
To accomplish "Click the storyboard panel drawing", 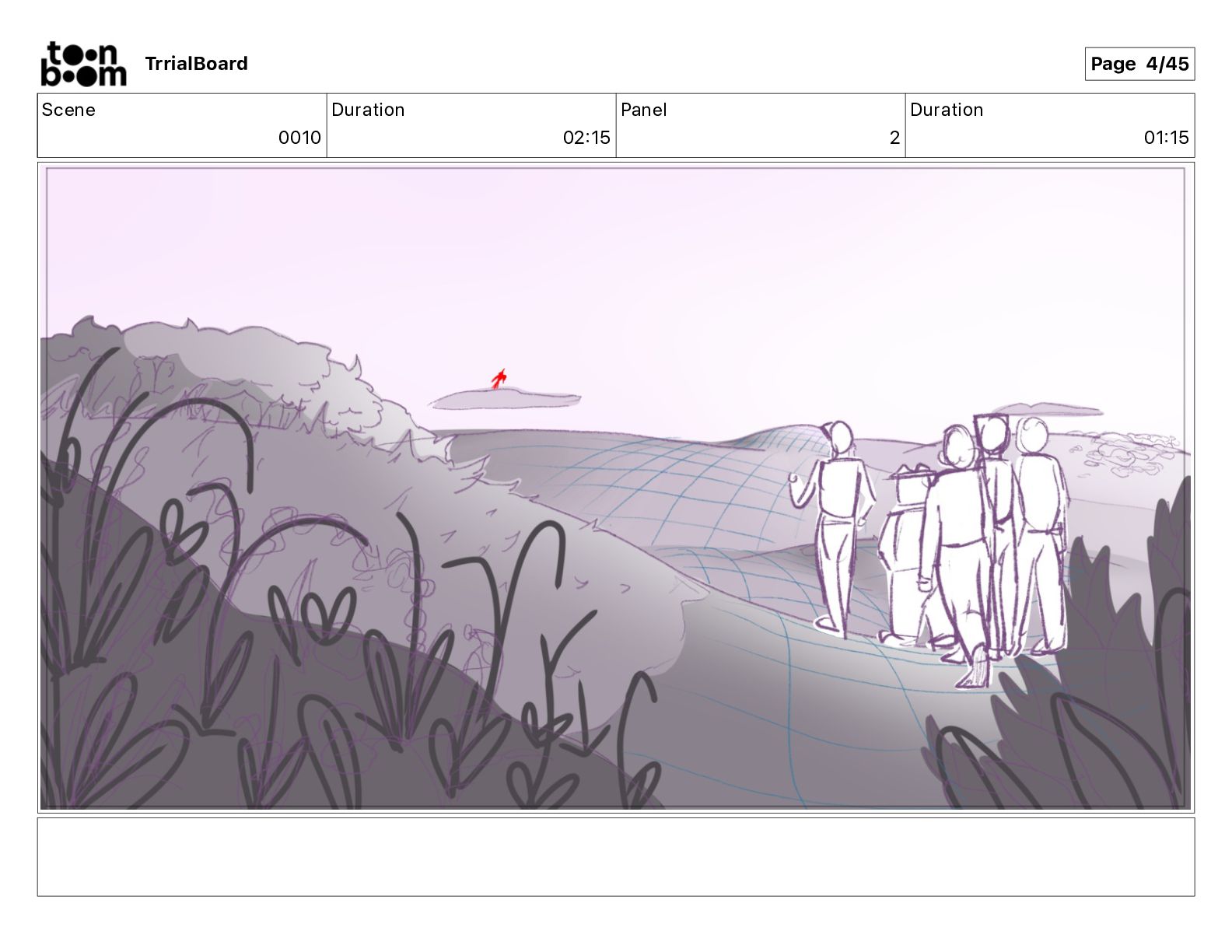I will pos(616,488).
